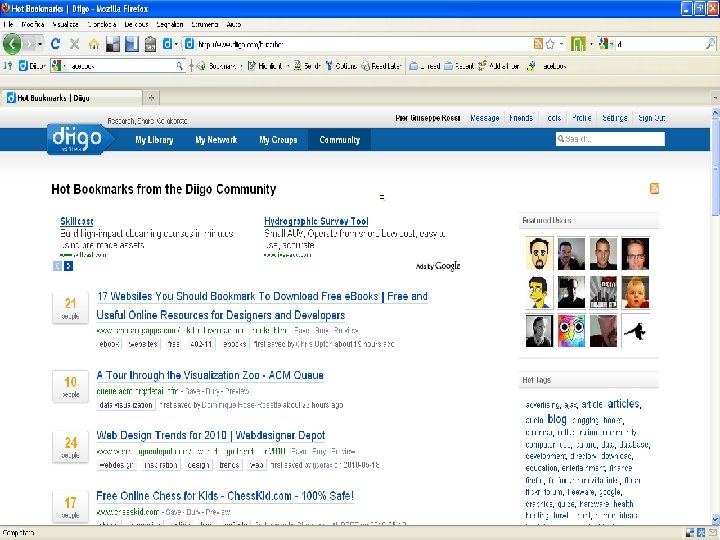Click into the Diigo site search field
The width and height of the screenshot is (720, 540).
click(x=610, y=139)
